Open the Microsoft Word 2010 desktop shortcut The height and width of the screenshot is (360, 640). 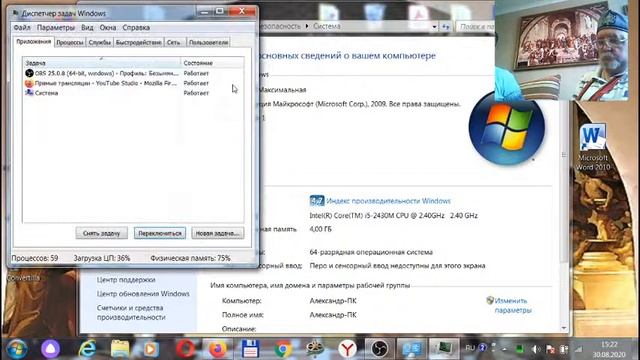point(593,148)
